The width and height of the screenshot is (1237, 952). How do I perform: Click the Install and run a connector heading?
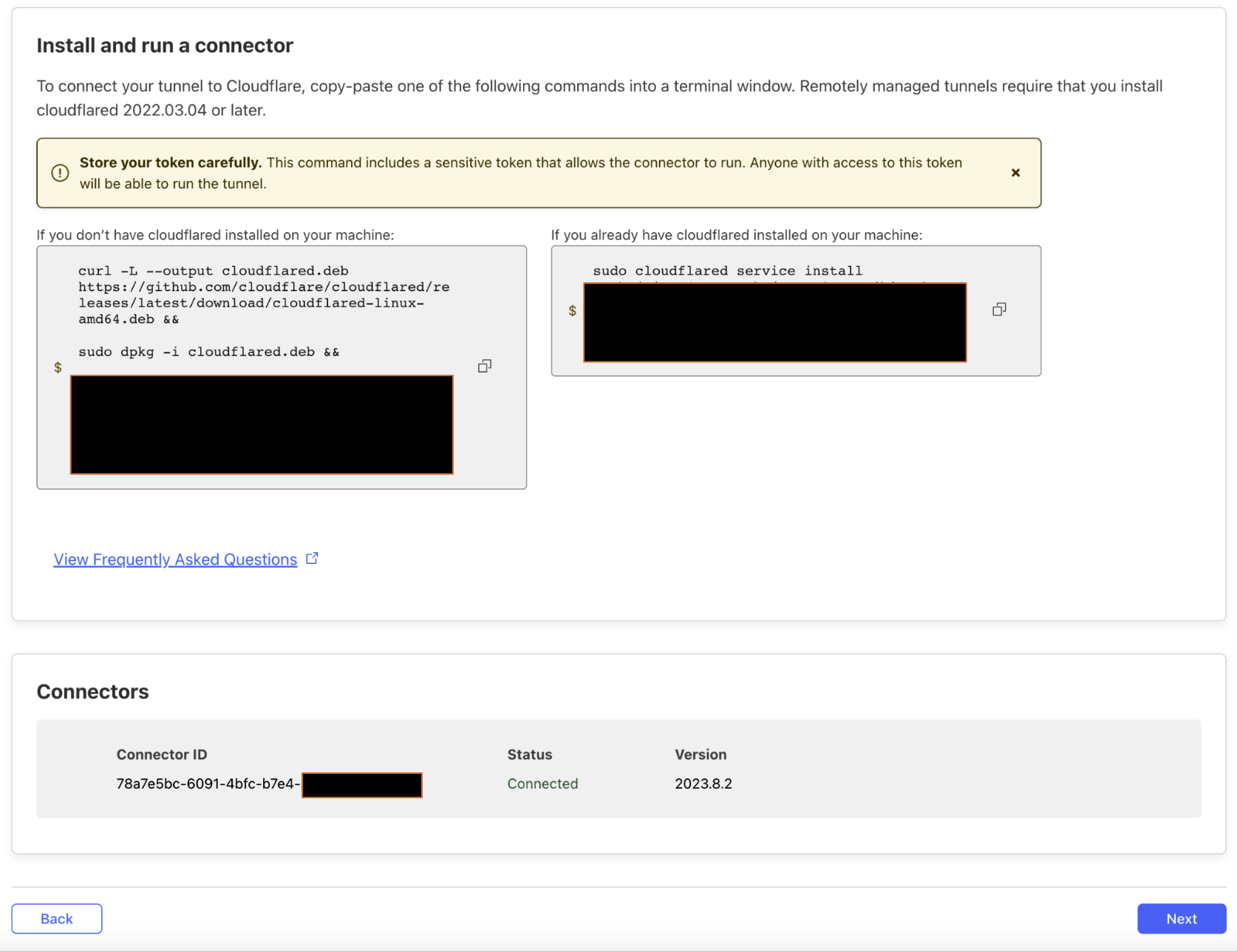click(165, 45)
